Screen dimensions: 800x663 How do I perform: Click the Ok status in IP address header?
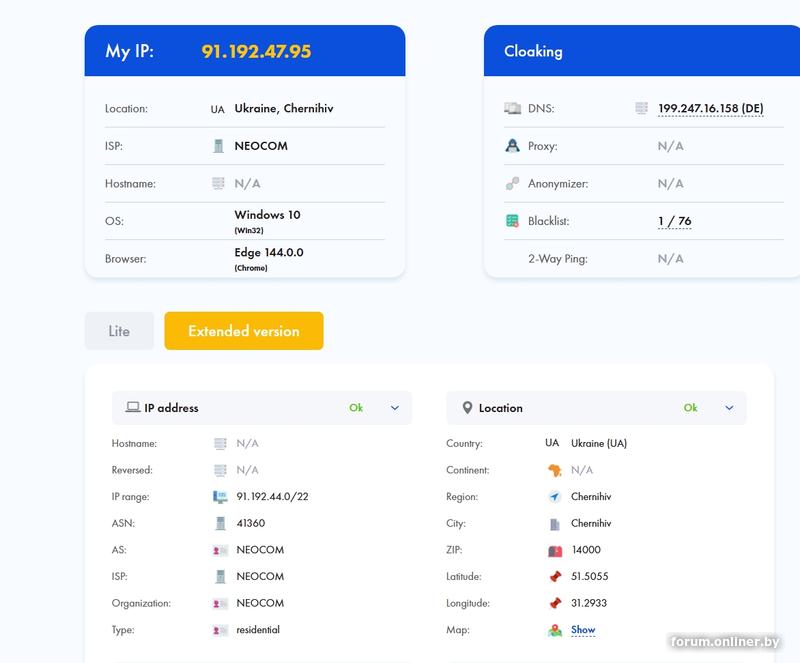pyautogui.click(x=356, y=407)
